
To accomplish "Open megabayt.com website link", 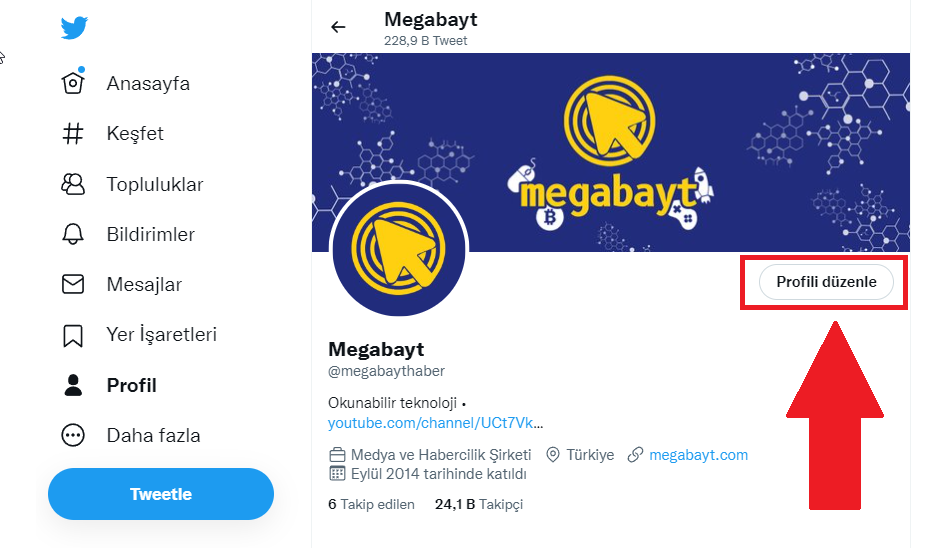I will pos(698,455).
